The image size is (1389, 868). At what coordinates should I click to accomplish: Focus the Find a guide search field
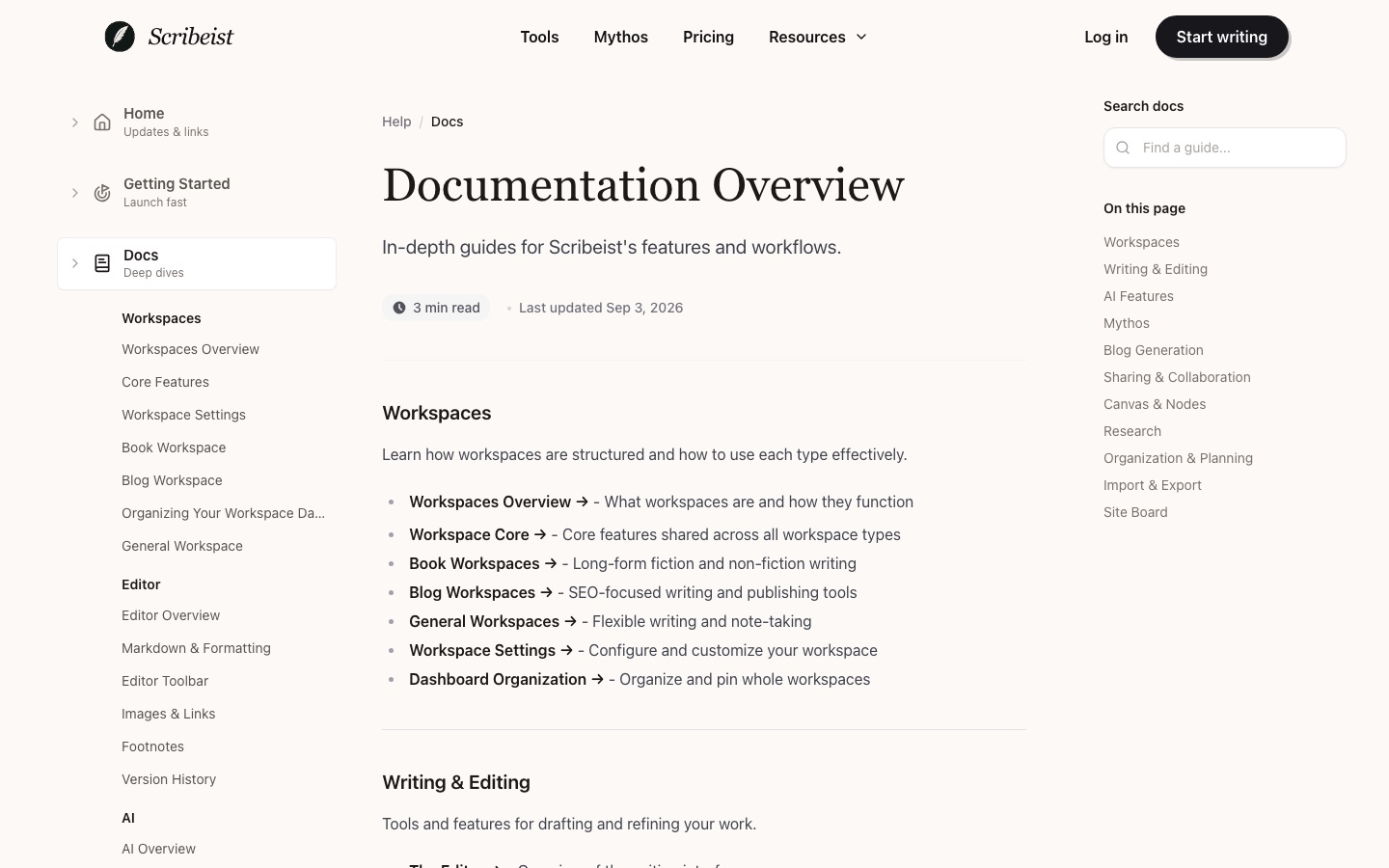point(1225,148)
